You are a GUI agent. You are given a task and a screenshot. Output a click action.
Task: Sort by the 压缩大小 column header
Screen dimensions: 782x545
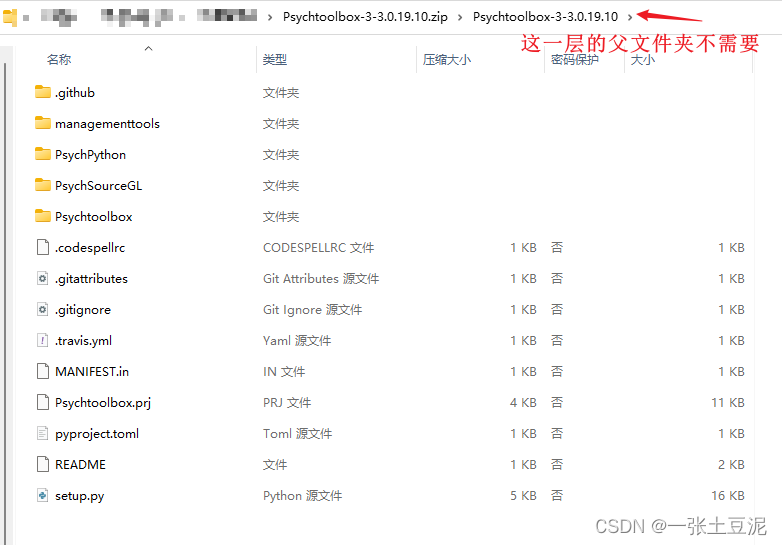click(x=447, y=60)
